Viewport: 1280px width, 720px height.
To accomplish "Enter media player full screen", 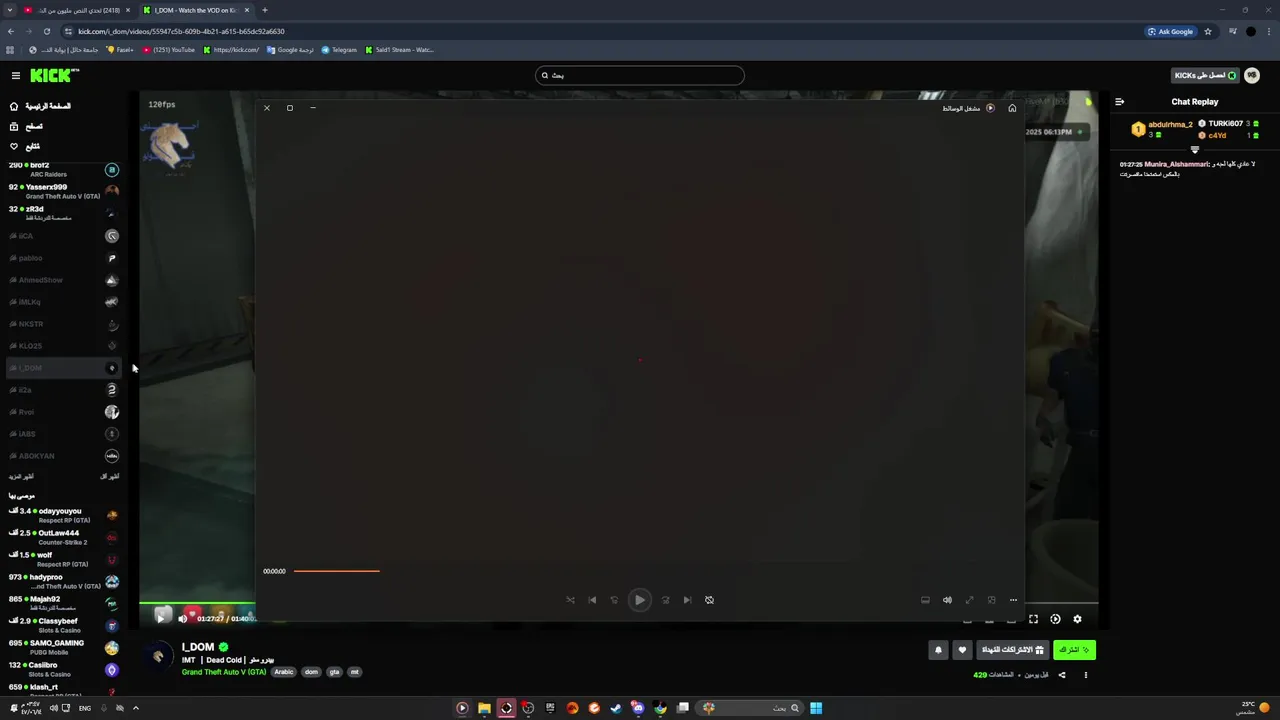I will click(x=969, y=600).
